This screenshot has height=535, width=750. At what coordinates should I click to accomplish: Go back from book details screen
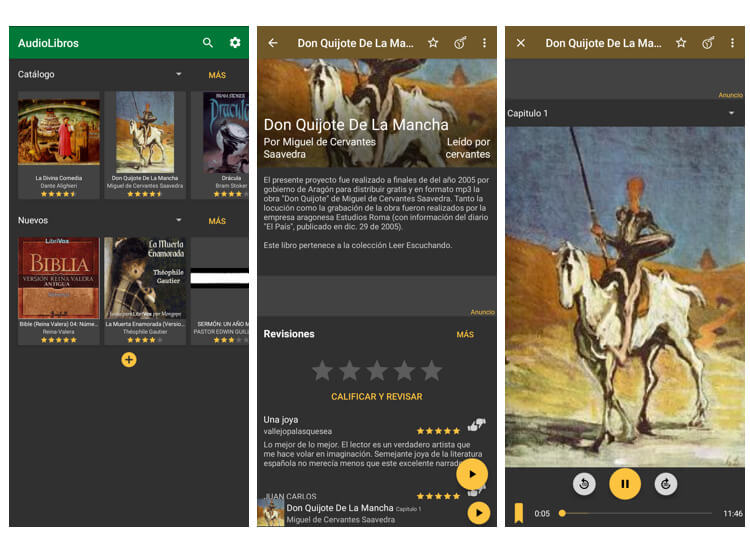pyautogui.click(x=273, y=43)
